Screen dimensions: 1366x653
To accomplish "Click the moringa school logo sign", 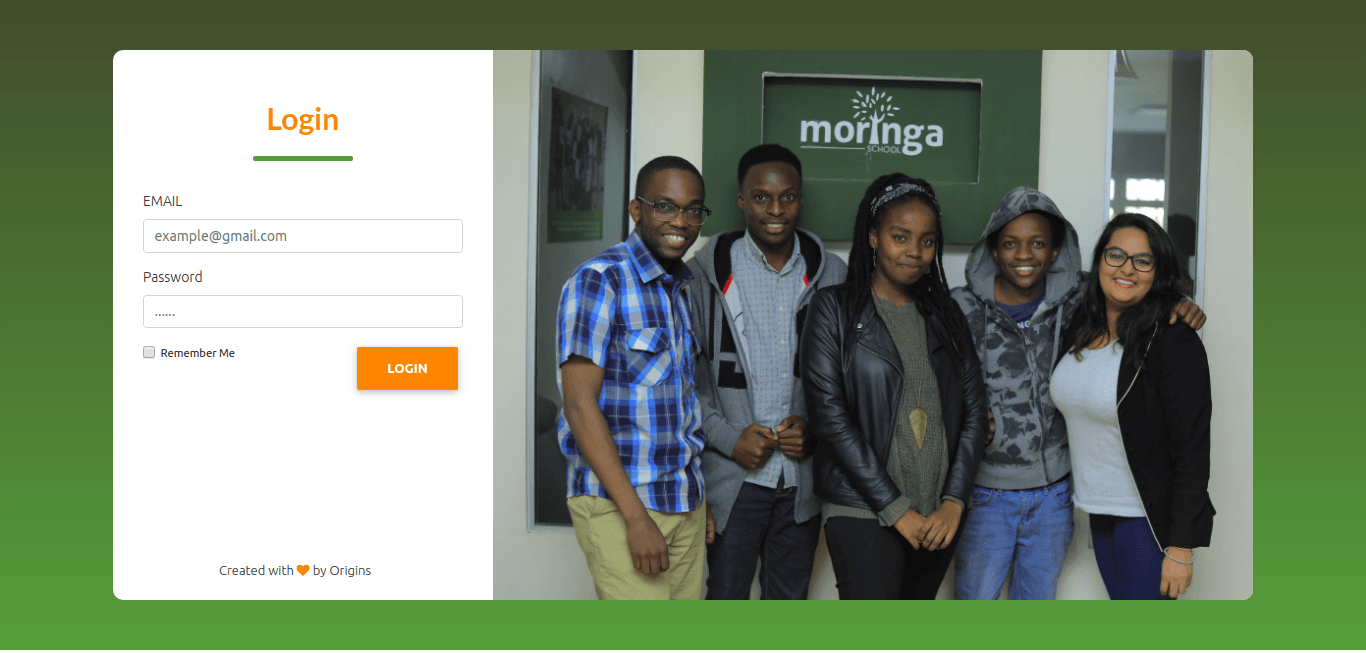I will 871,127.
